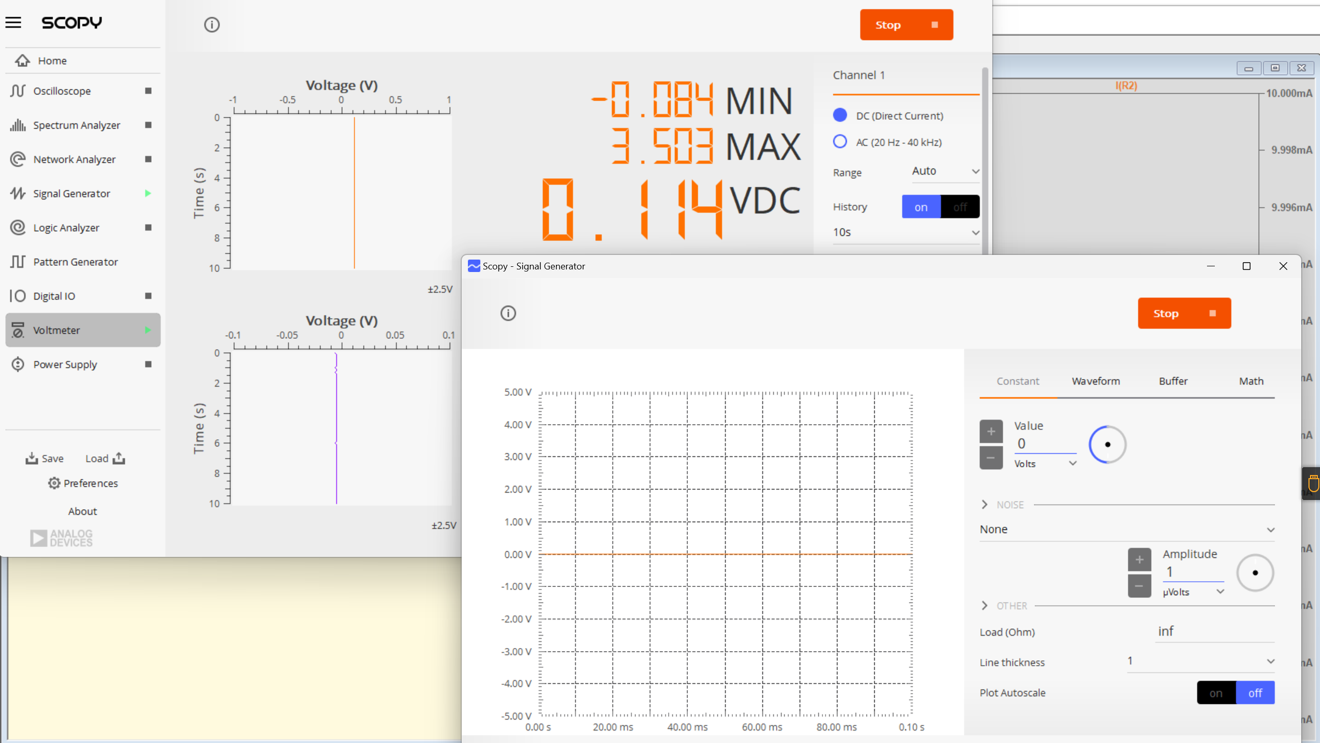1320x743 pixels.
Task: Toggle Spectrum Analyzer run square button
Action: [x=148, y=125]
